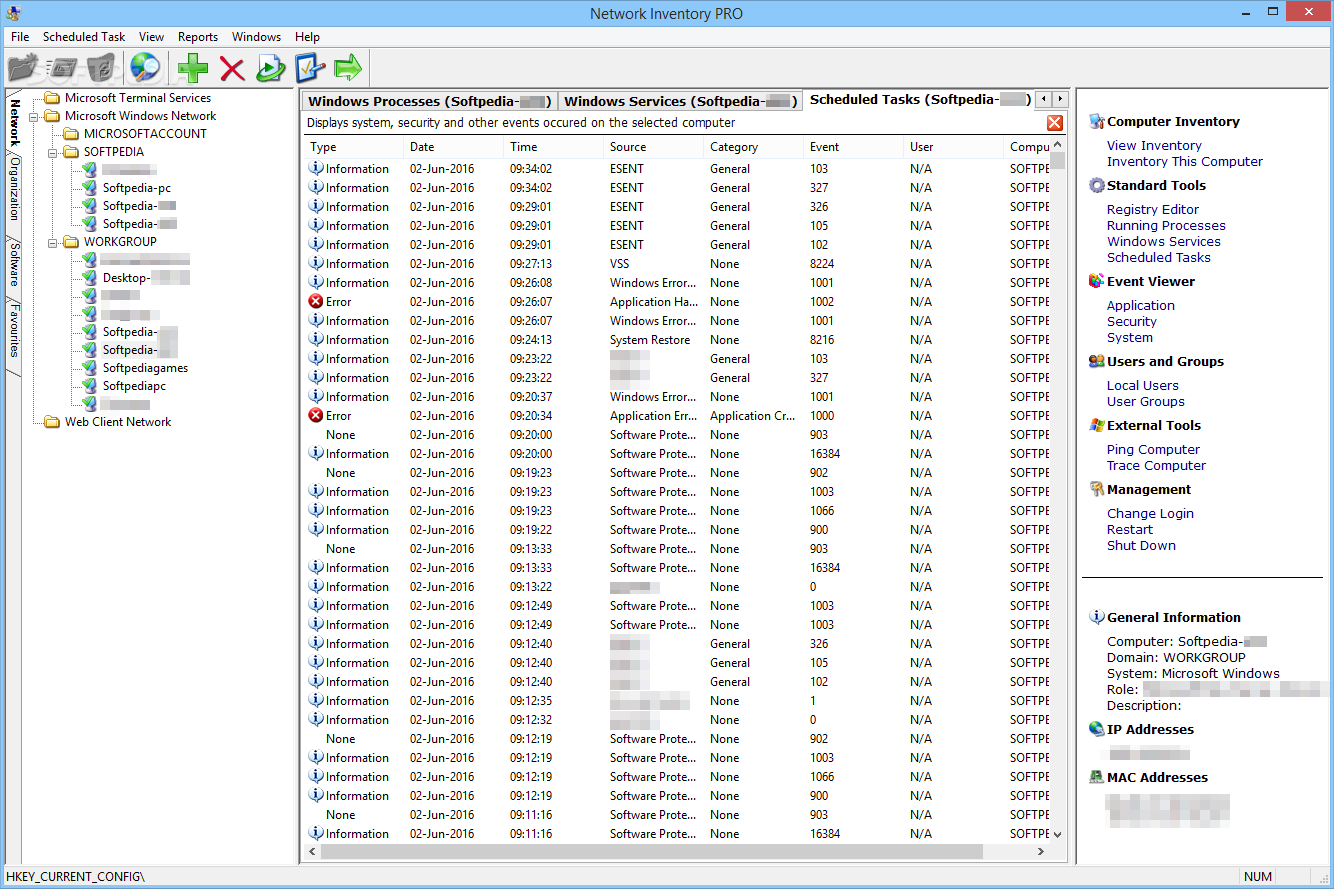1334x889 pixels.
Task: Click the event cell '8224'
Action: (x=822, y=263)
